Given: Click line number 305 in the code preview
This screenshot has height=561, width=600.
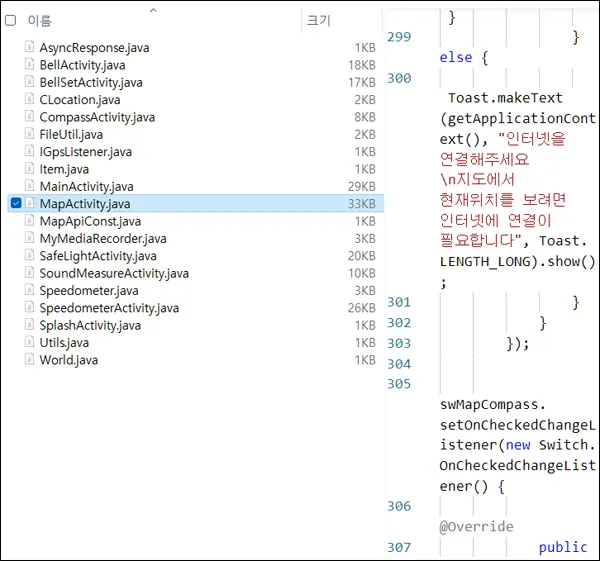Looking at the screenshot, I should coord(399,384).
